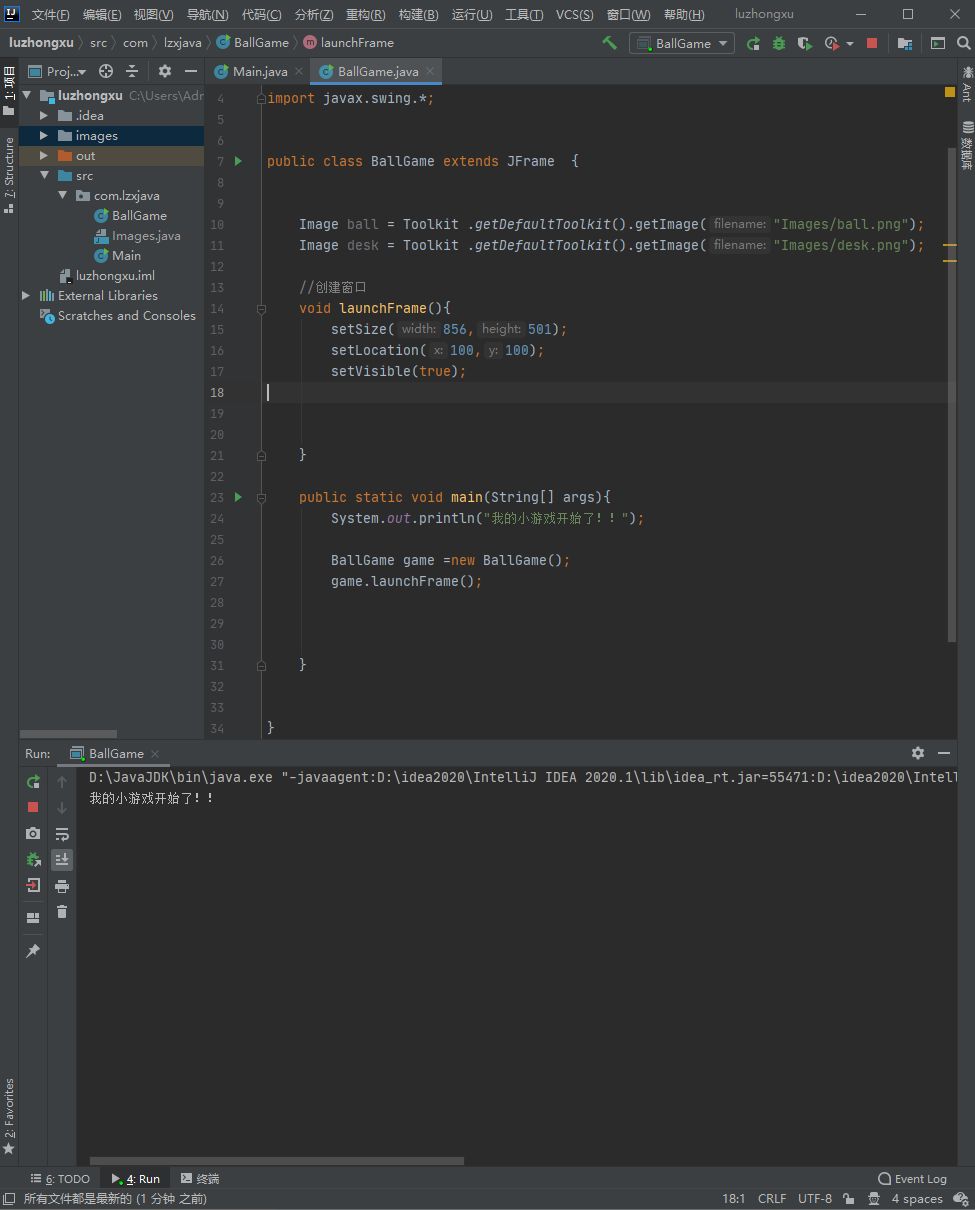Image resolution: width=975 pixels, height=1210 pixels.
Task: Dump threads with the camera icon
Action: tap(33, 833)
